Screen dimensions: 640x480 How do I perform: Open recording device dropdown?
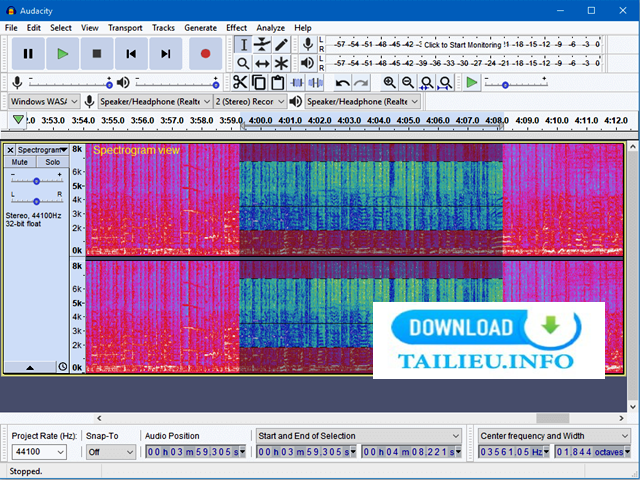155,101
